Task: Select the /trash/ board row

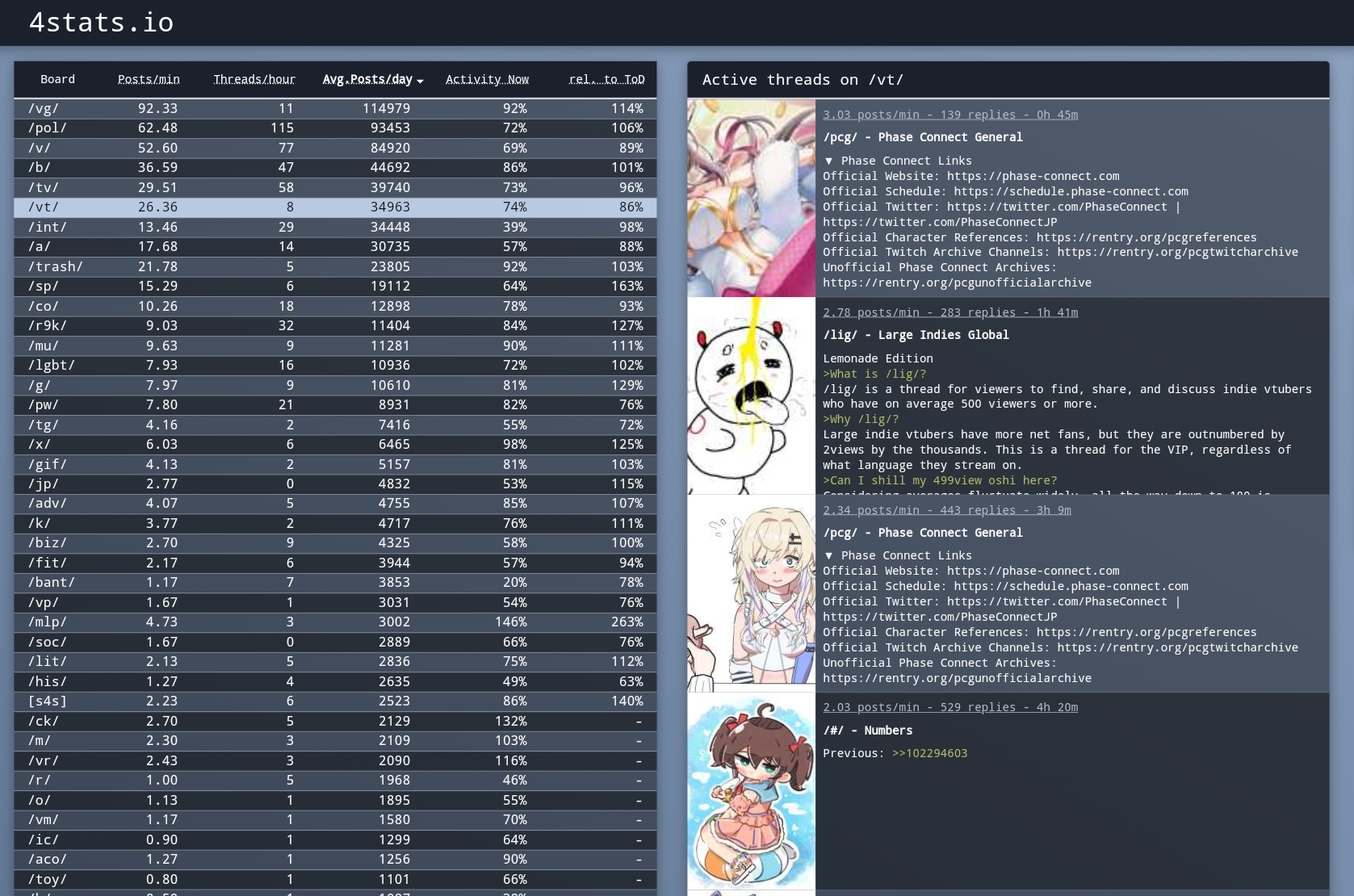Action: point(335,266)
